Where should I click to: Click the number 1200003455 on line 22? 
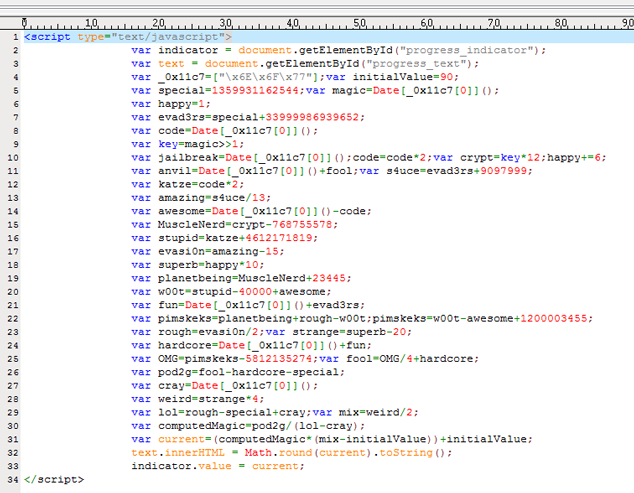tap(554, 319)
